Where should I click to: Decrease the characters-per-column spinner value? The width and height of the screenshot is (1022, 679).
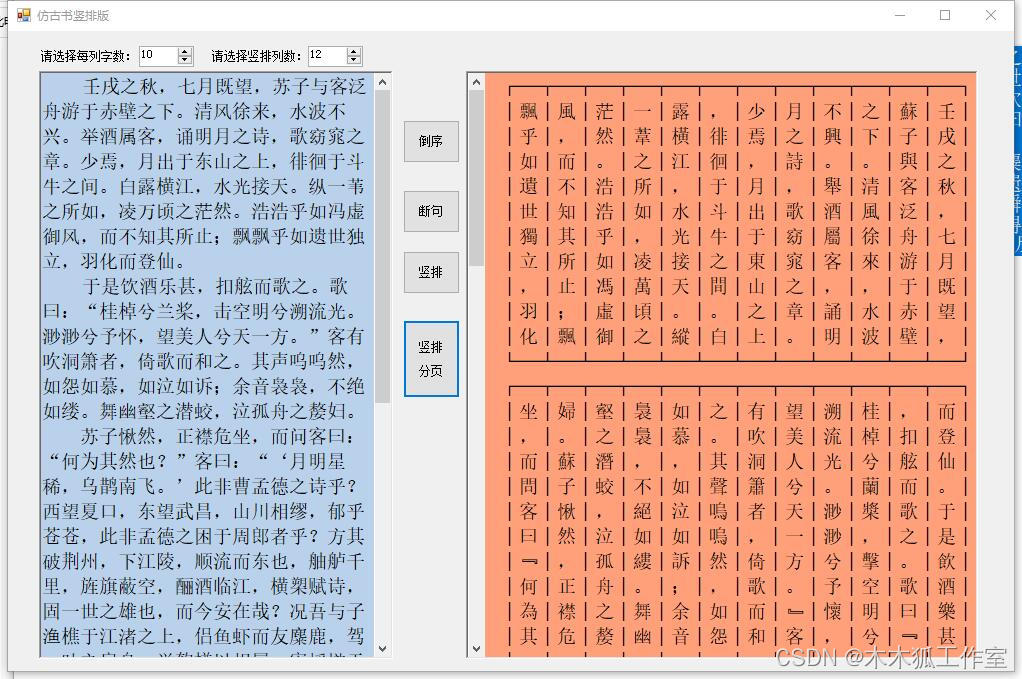point(185,61)
